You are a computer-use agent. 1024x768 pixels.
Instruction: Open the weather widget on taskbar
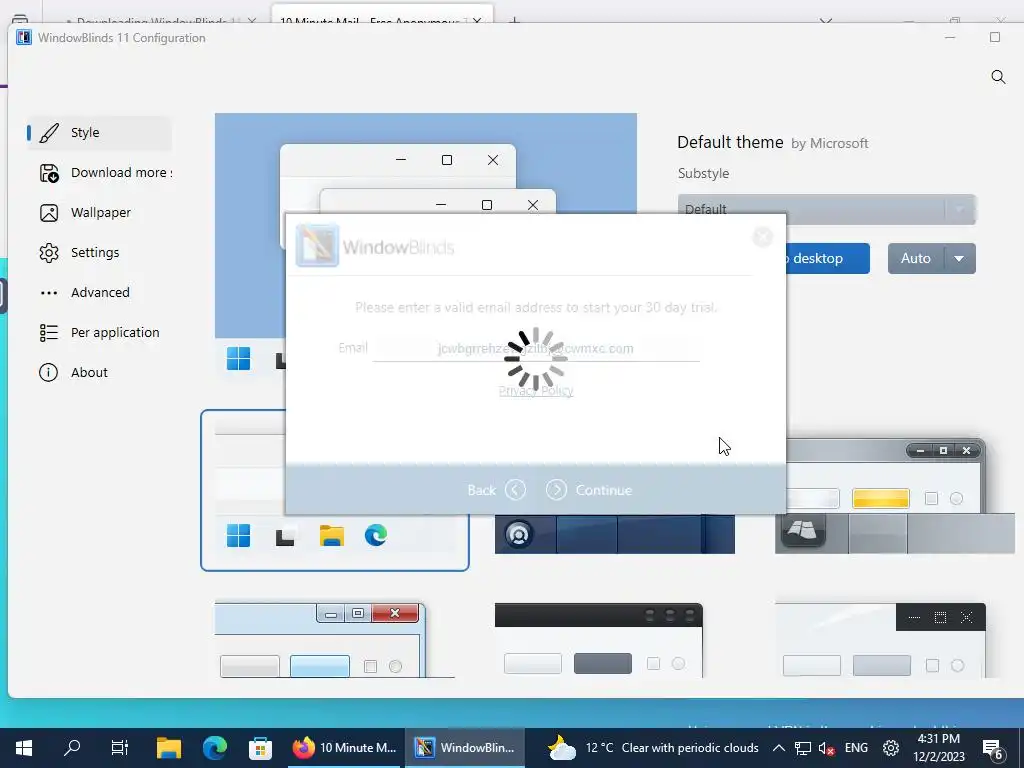[x=653, y=748]
